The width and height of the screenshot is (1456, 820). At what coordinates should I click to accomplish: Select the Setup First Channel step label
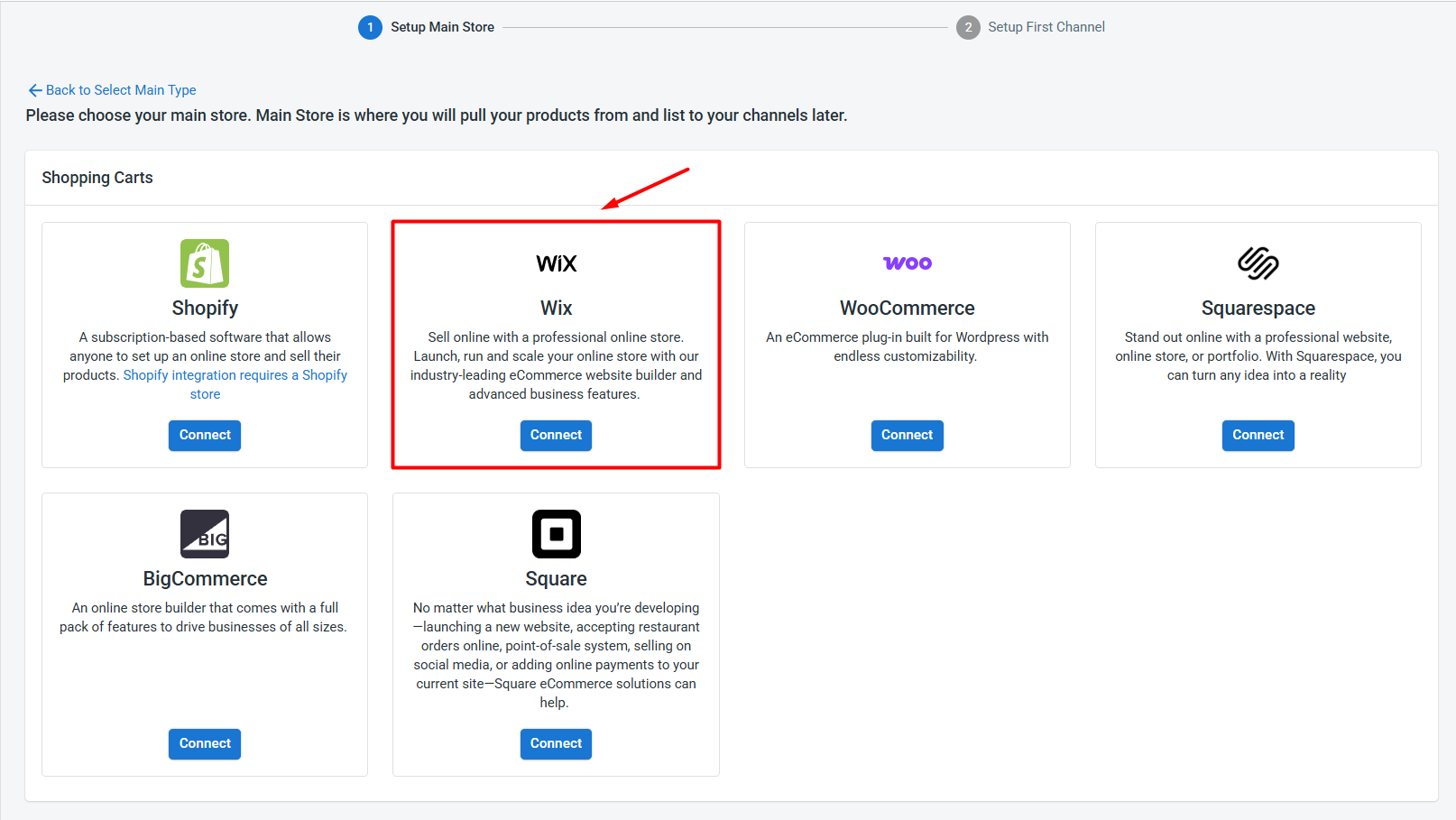[1046, 27]
